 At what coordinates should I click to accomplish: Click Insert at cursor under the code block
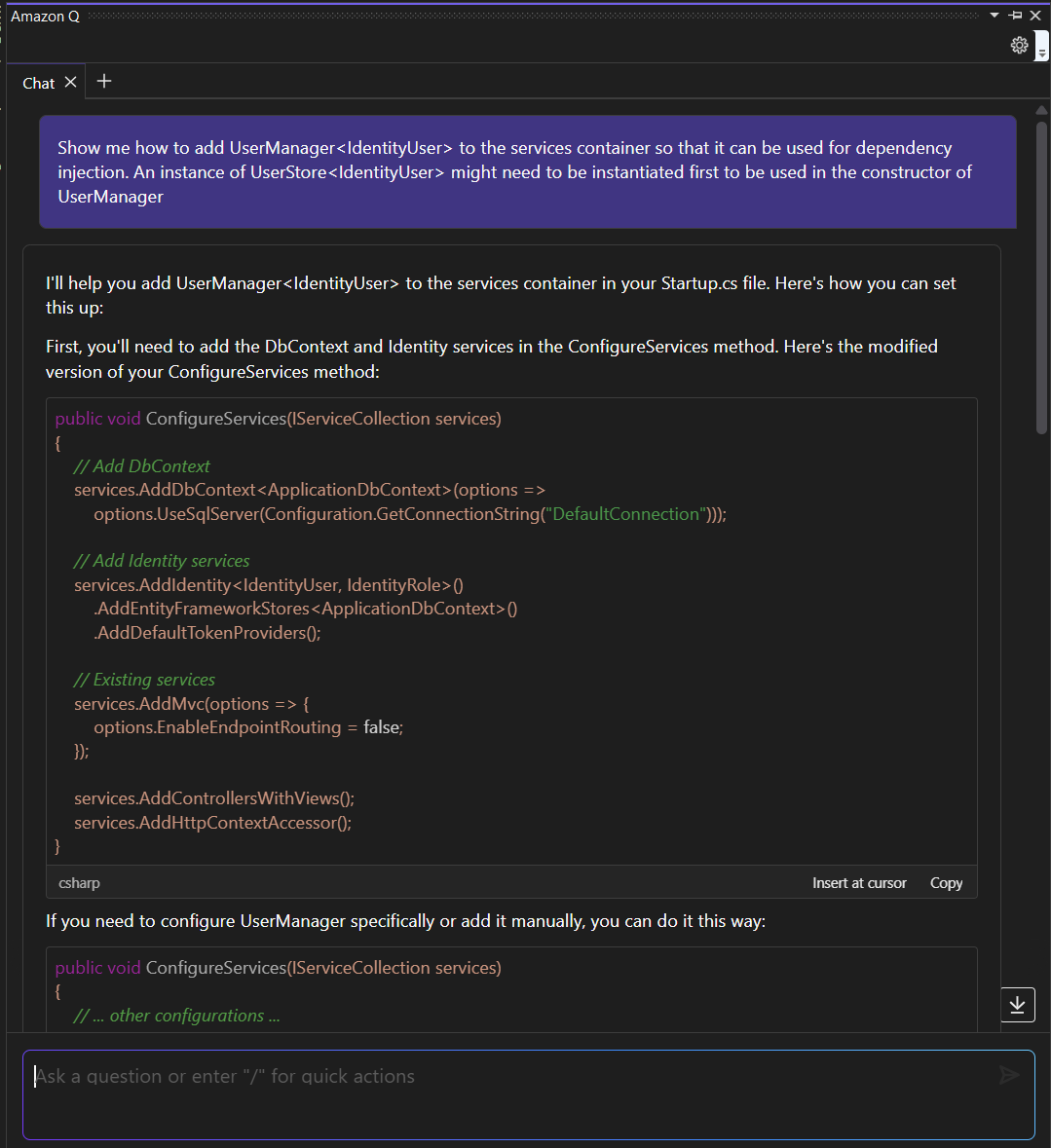coord(859,882)
